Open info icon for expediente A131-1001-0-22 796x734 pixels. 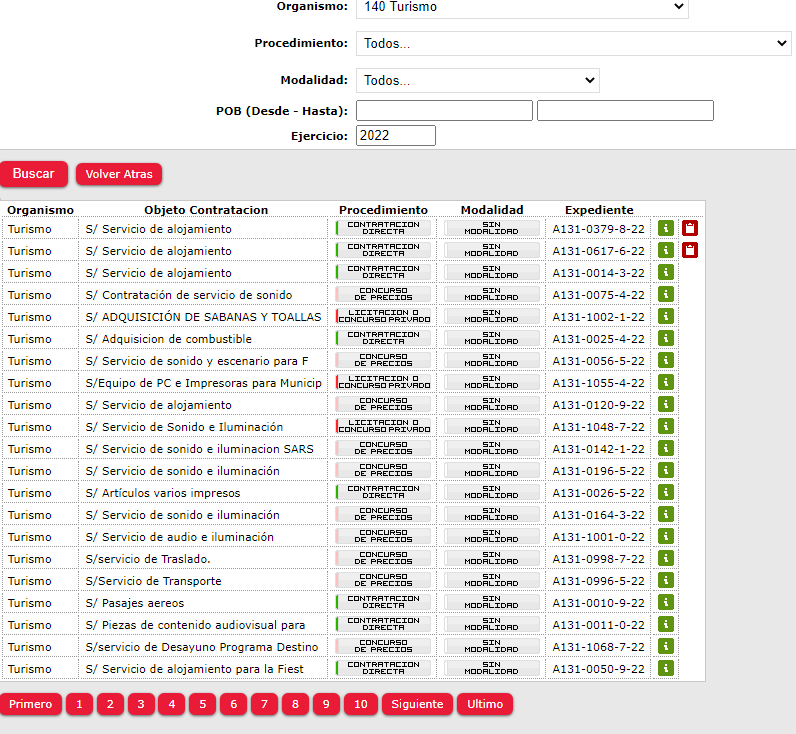[666, 536]
